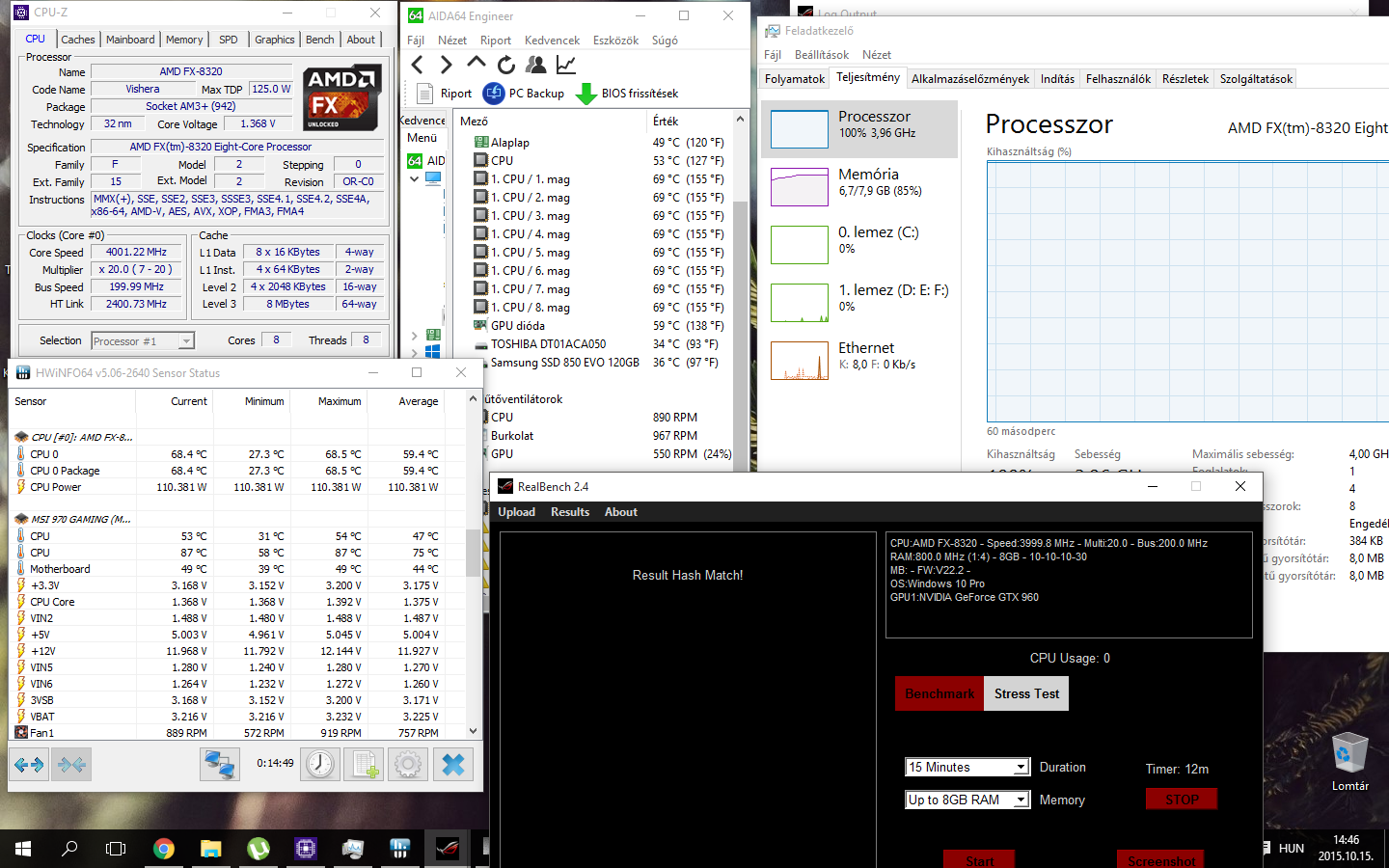Click the HUN language indicator in tray

pos(1291,849)
